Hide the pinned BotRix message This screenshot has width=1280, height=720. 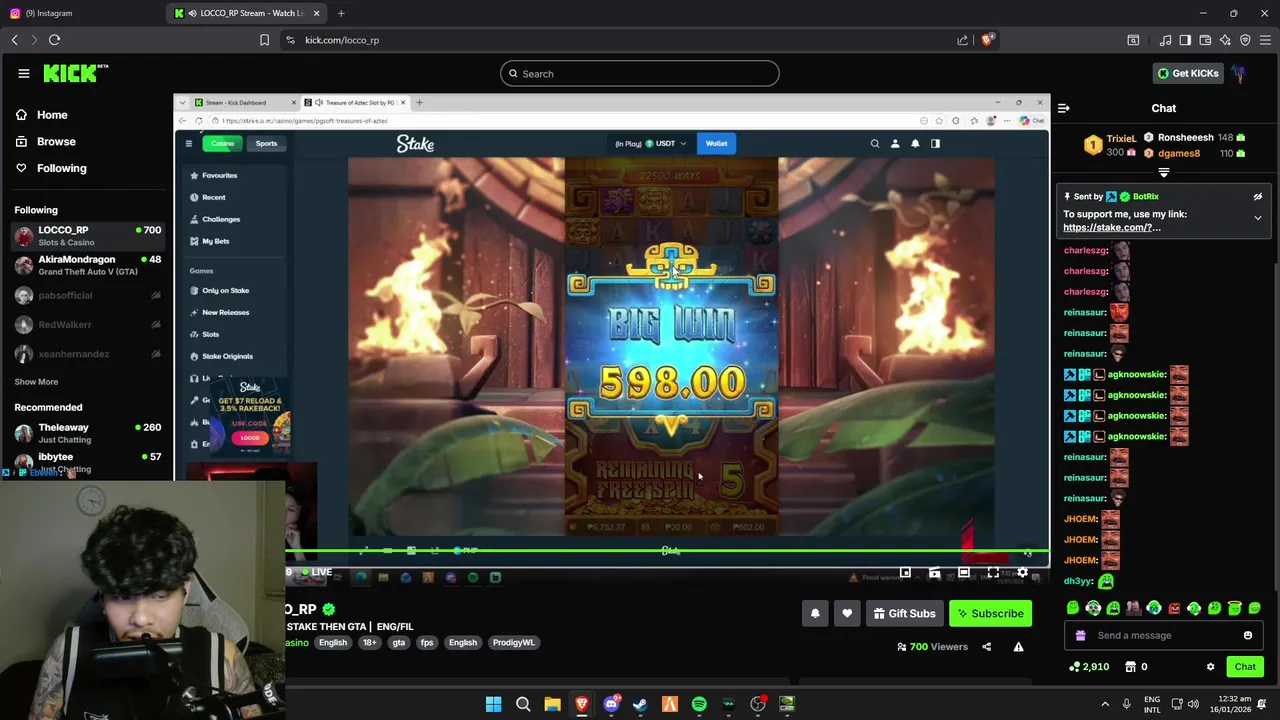[x=1258, y=197]
